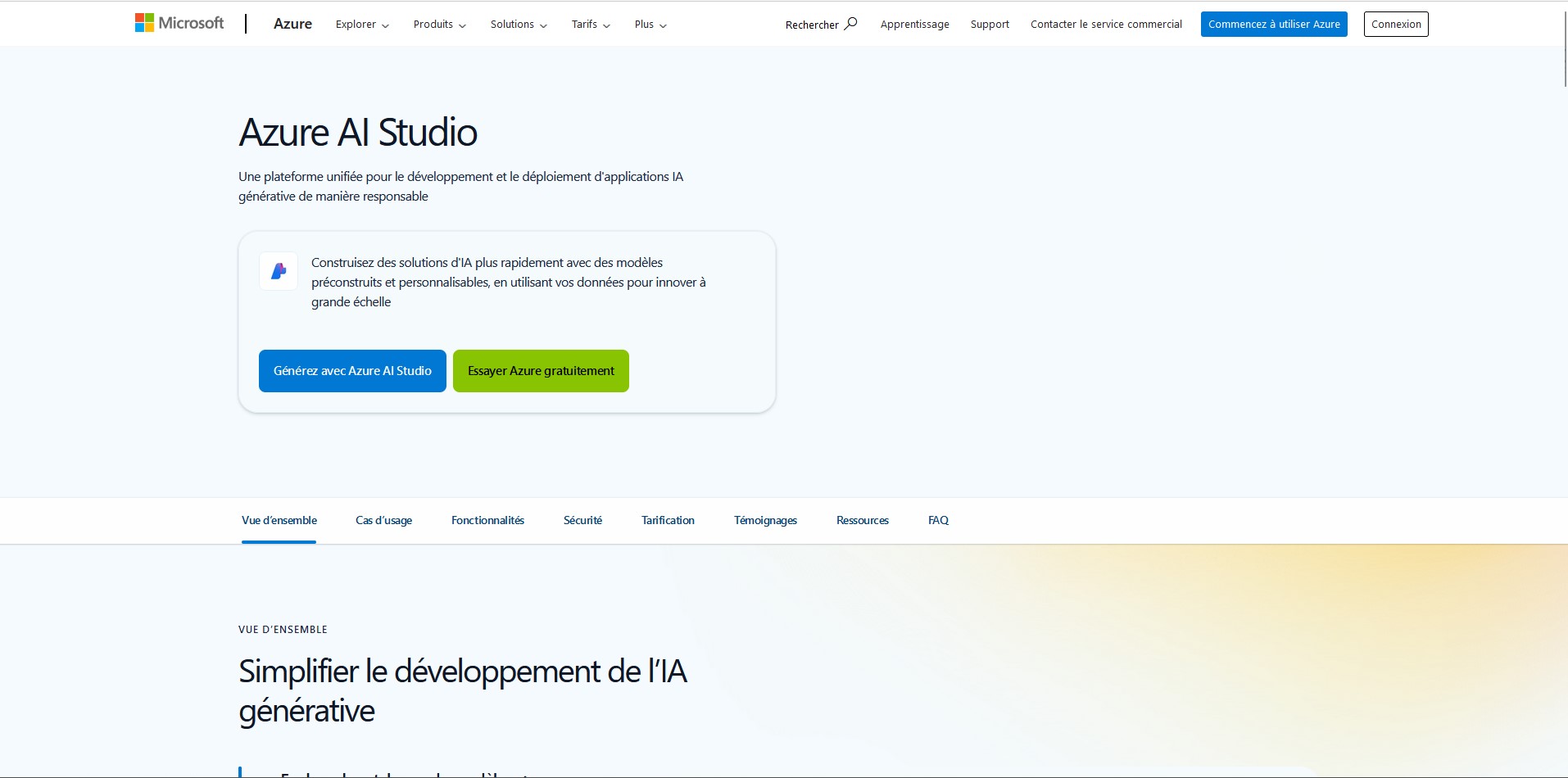Click the Azure AI Studio heading
Image resolution: width=1568 pixels, height=778 pixels.
click(358, 133)
